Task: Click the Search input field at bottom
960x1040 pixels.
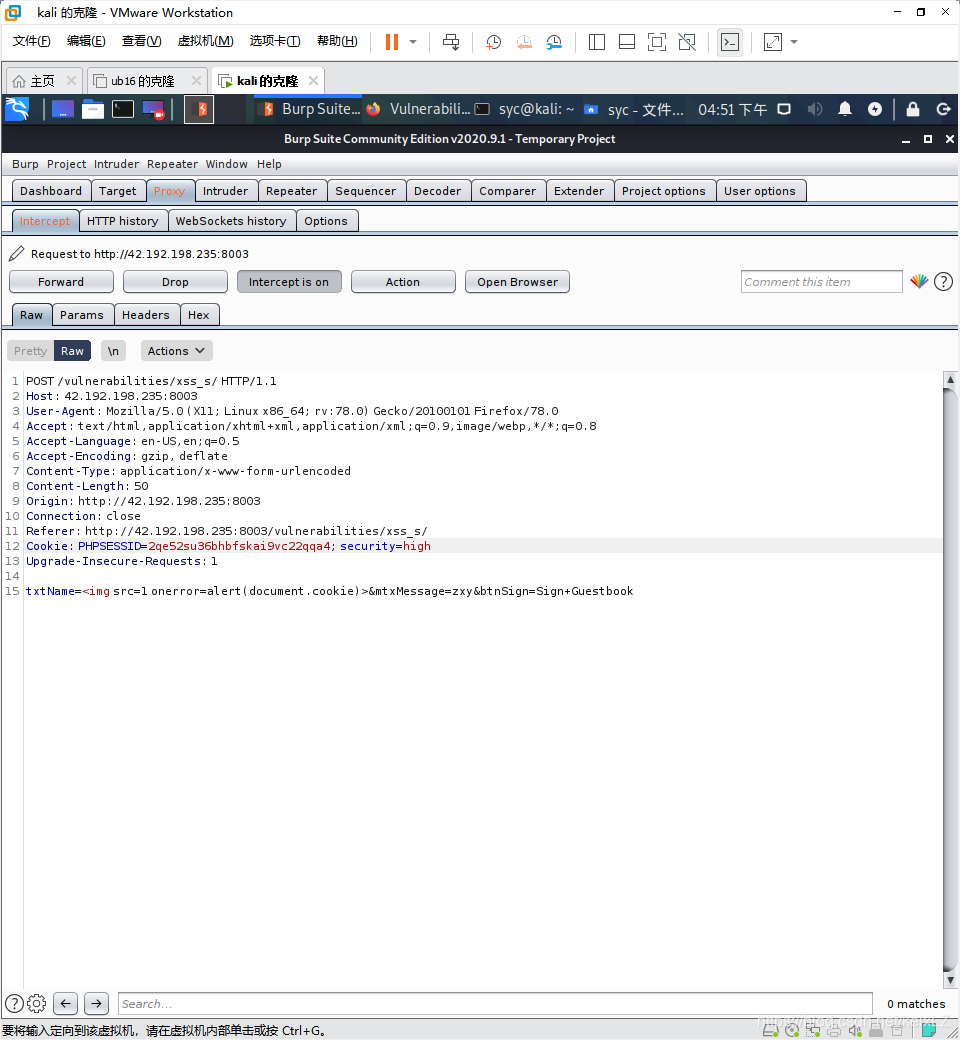Action: click(495, 1004)
